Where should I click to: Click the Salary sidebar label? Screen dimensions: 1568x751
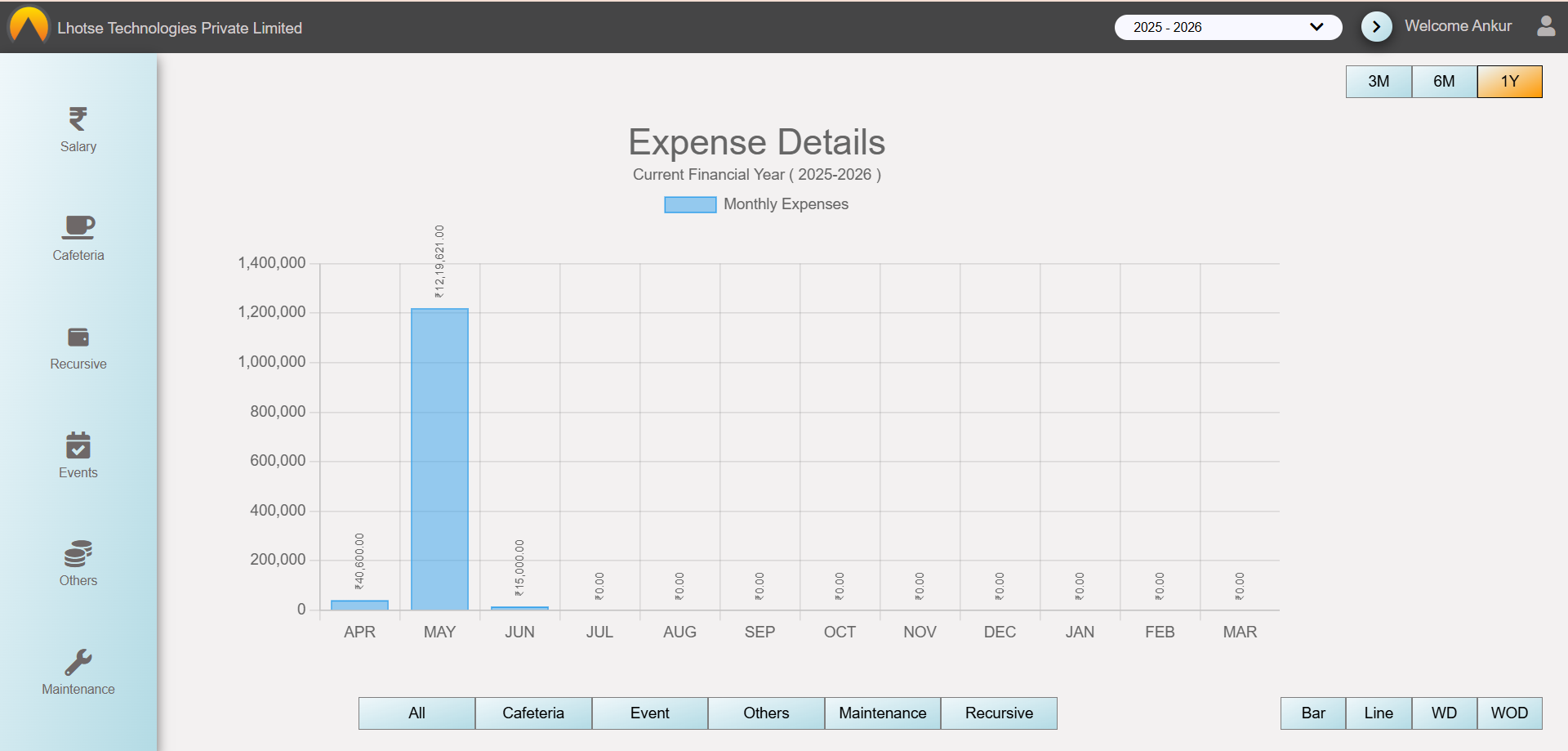(x=78, y=146)
